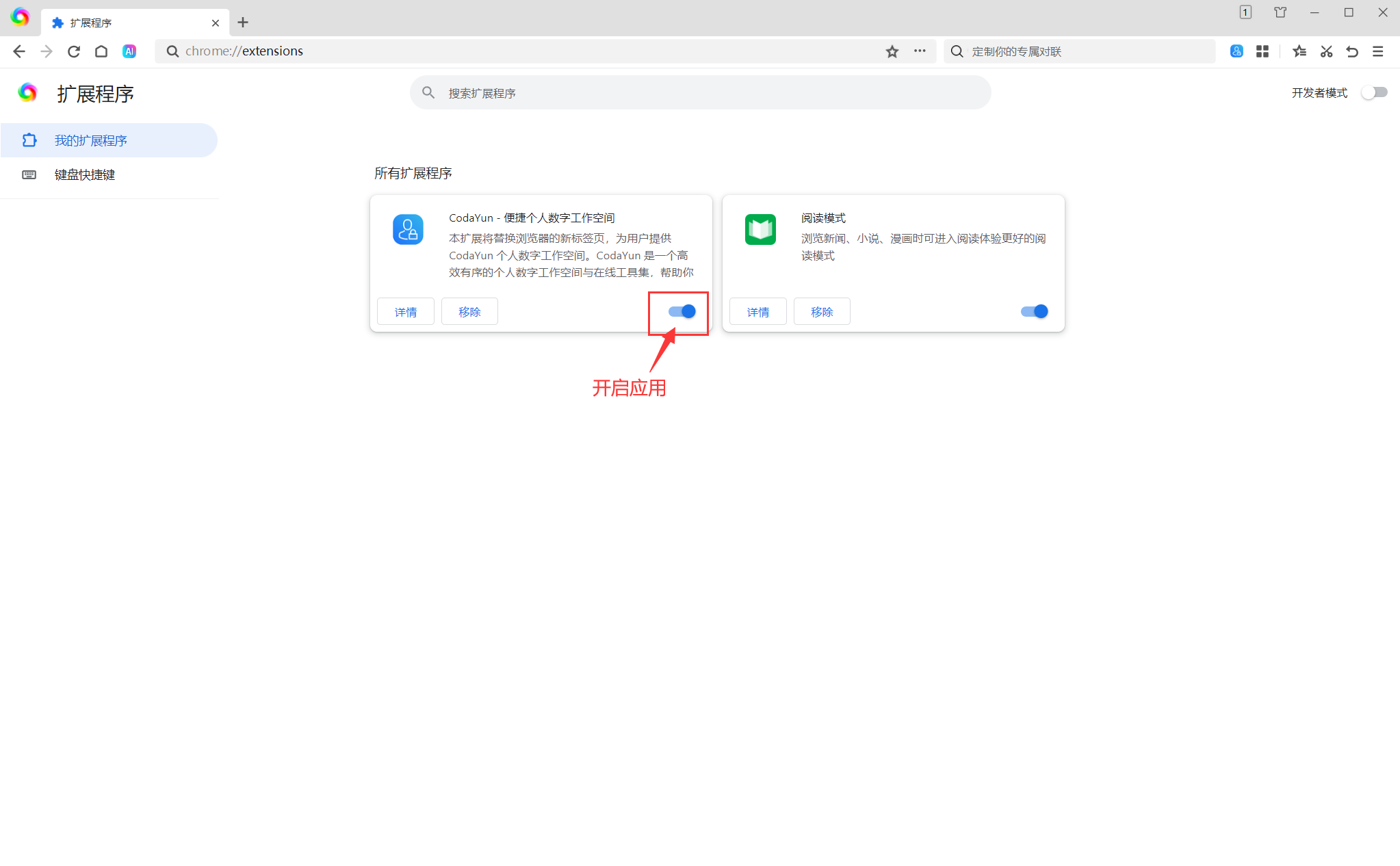This screenshot has height=866, width=1400.
Task: Reload the page with refresh icon
Action: click(74, 51)
